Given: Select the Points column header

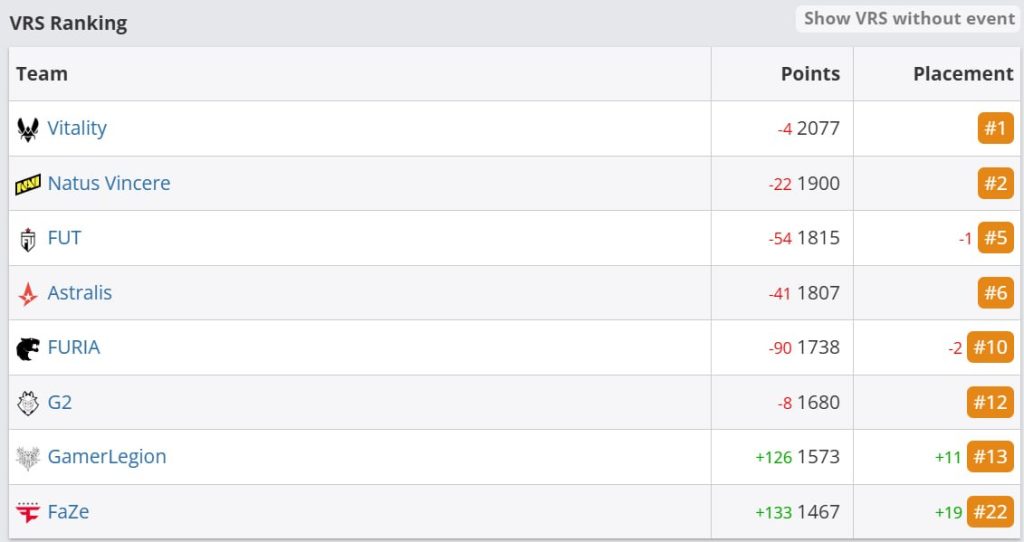Looking at the screenshot, I should tap(810, 74).
